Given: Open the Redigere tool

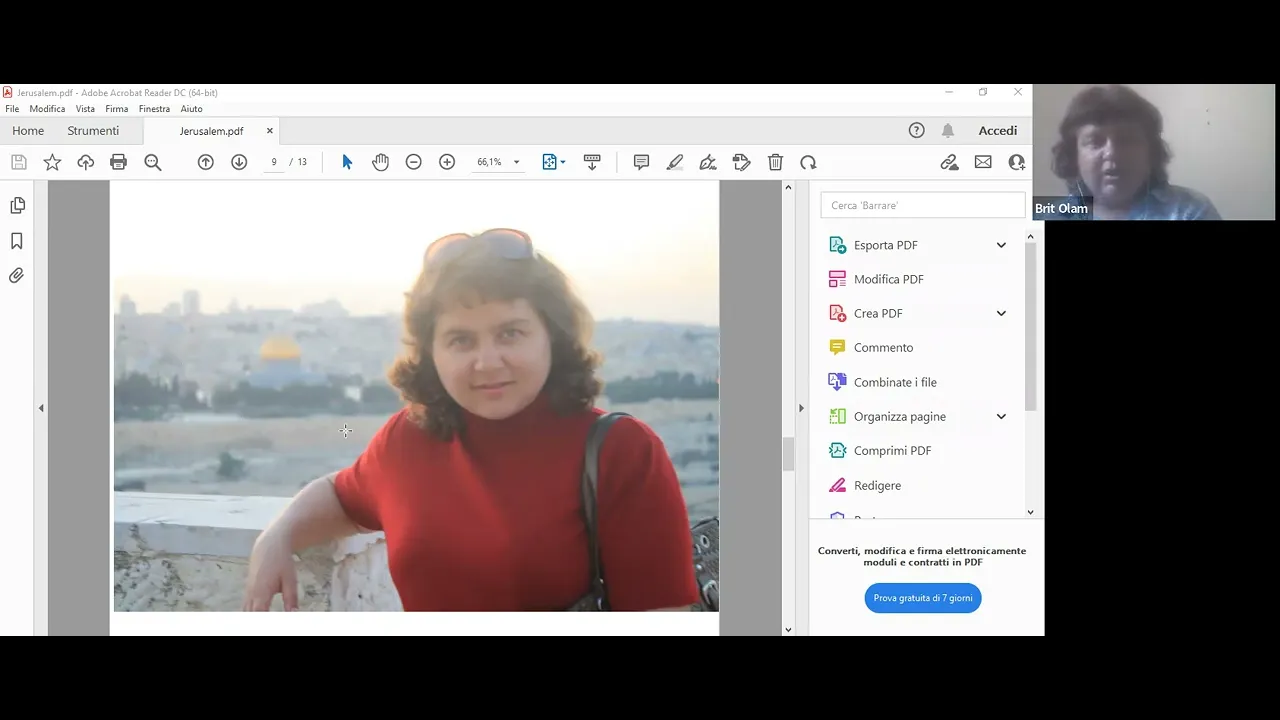Looking at the screenshot, I should coord(877,485).
